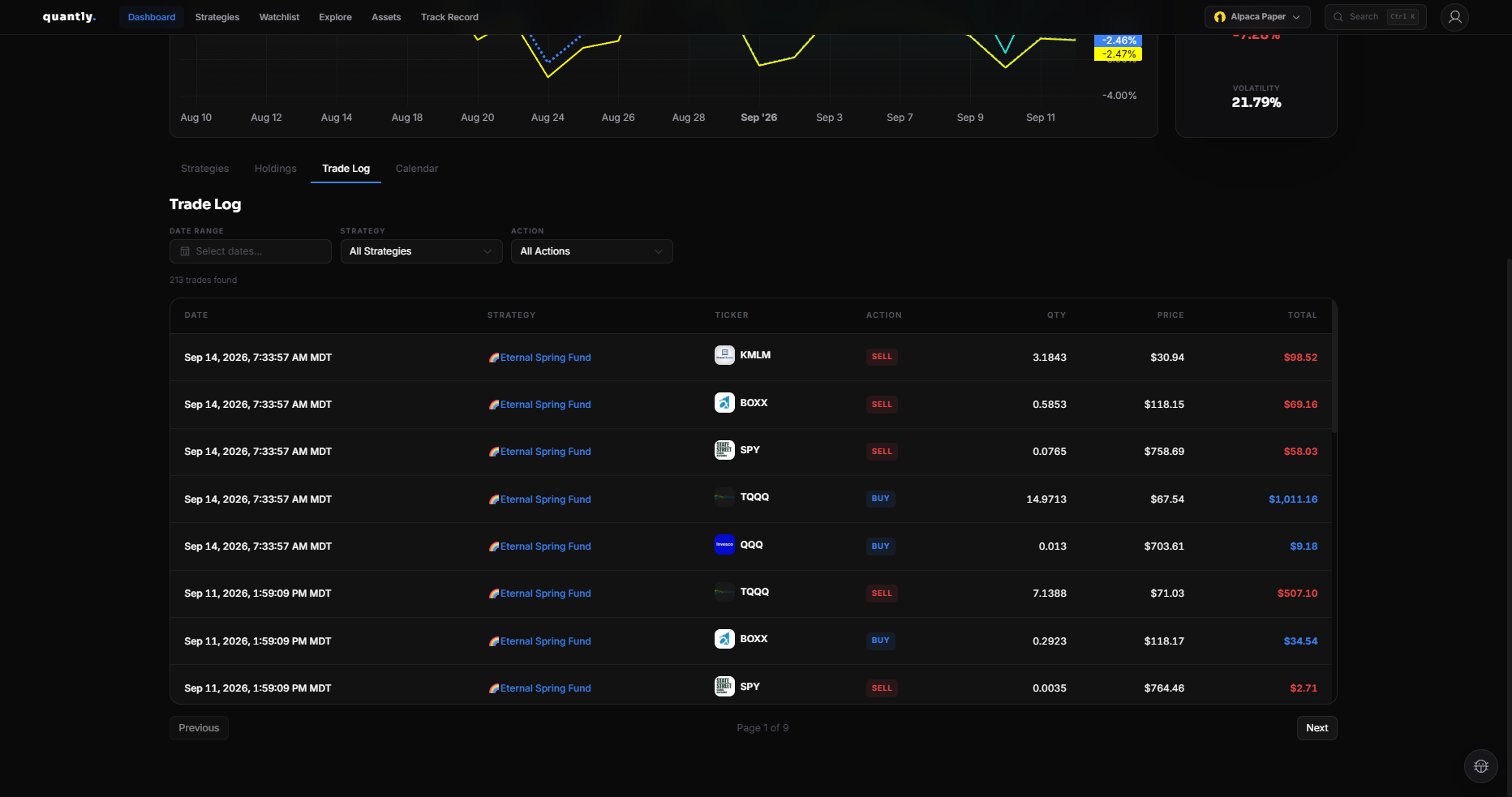The image size is (1512, 797).
Task: Click the Previous page button
Action: [x=199, y=728]
